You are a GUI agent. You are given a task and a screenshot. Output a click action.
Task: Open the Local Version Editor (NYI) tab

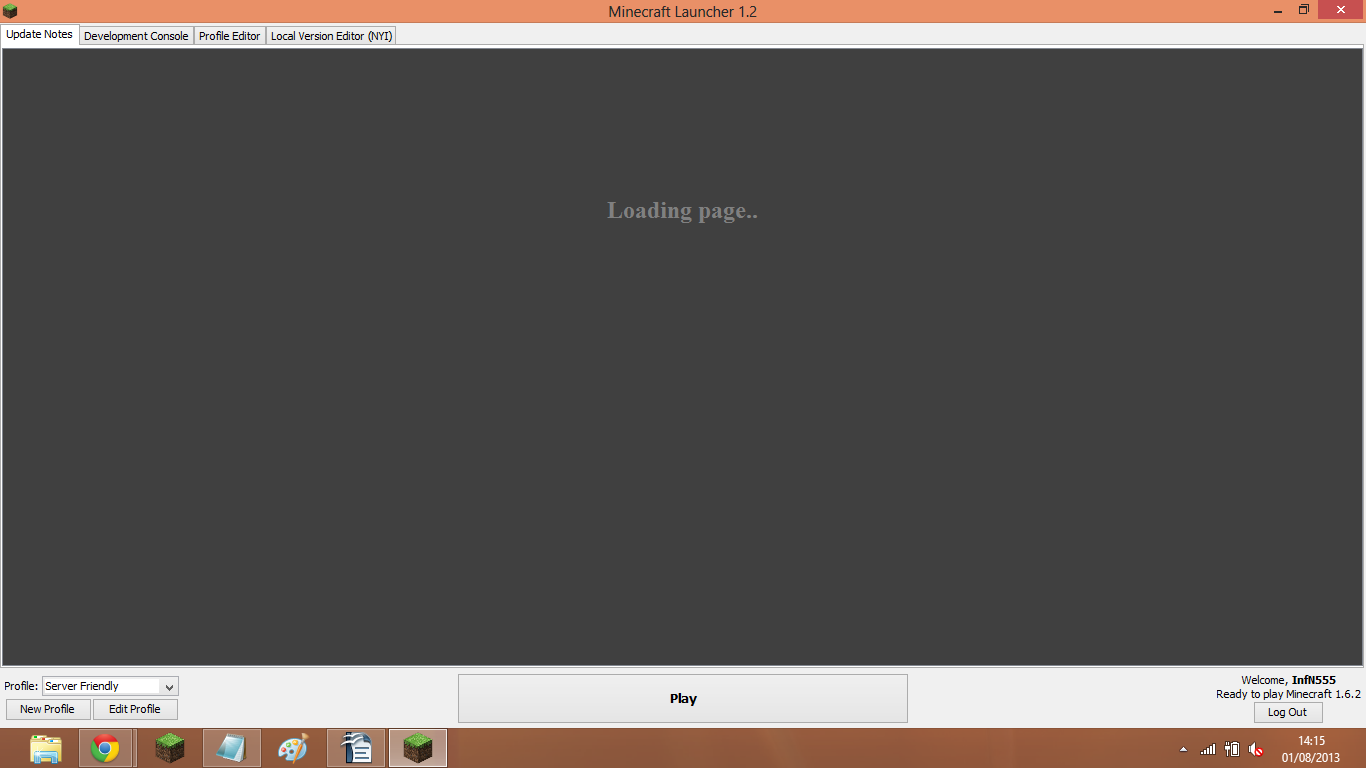click(332, 36)
